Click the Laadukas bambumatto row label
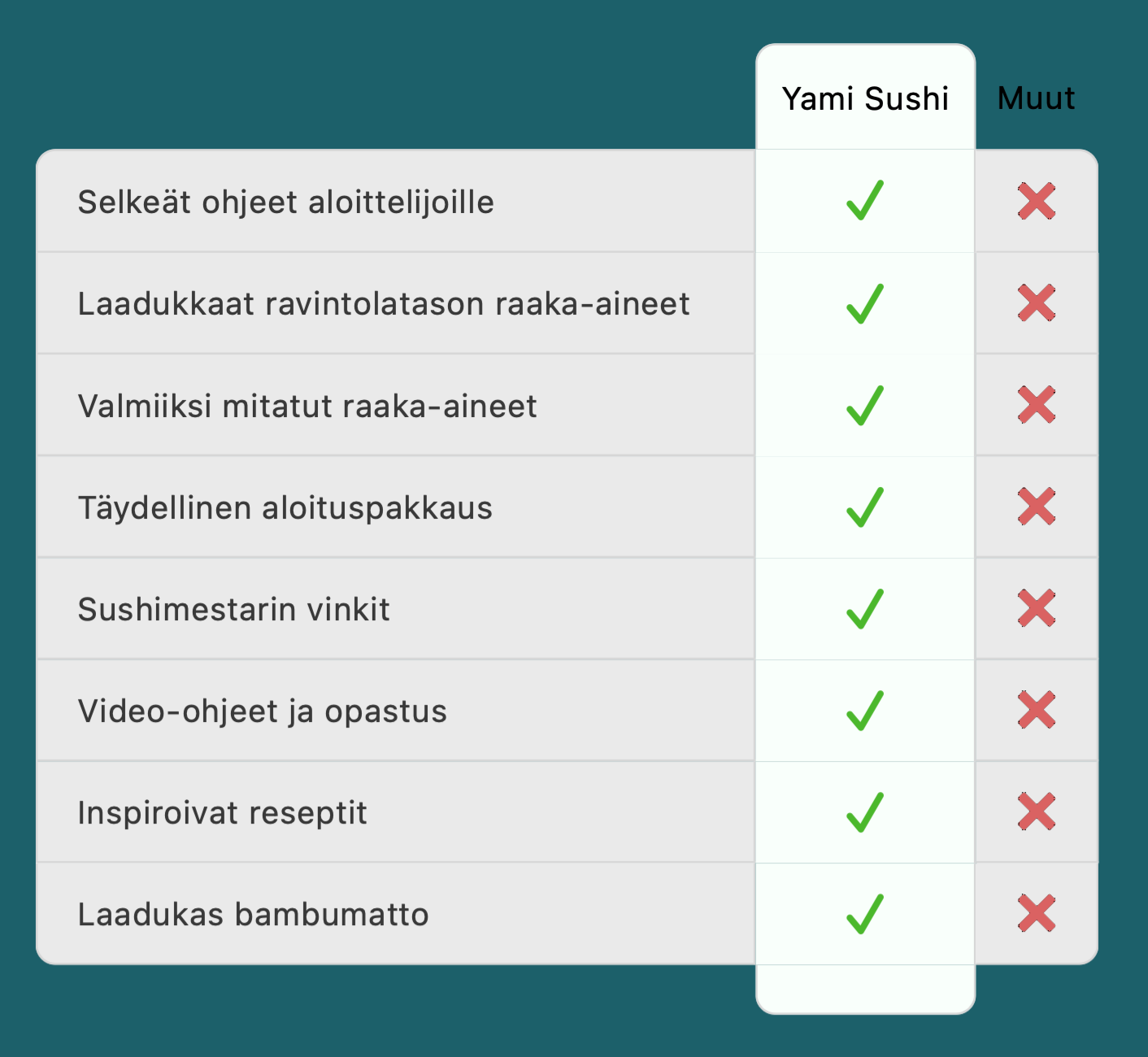Image resolution: width=1148 pixels, height=1057 pixels. point(253,915)
